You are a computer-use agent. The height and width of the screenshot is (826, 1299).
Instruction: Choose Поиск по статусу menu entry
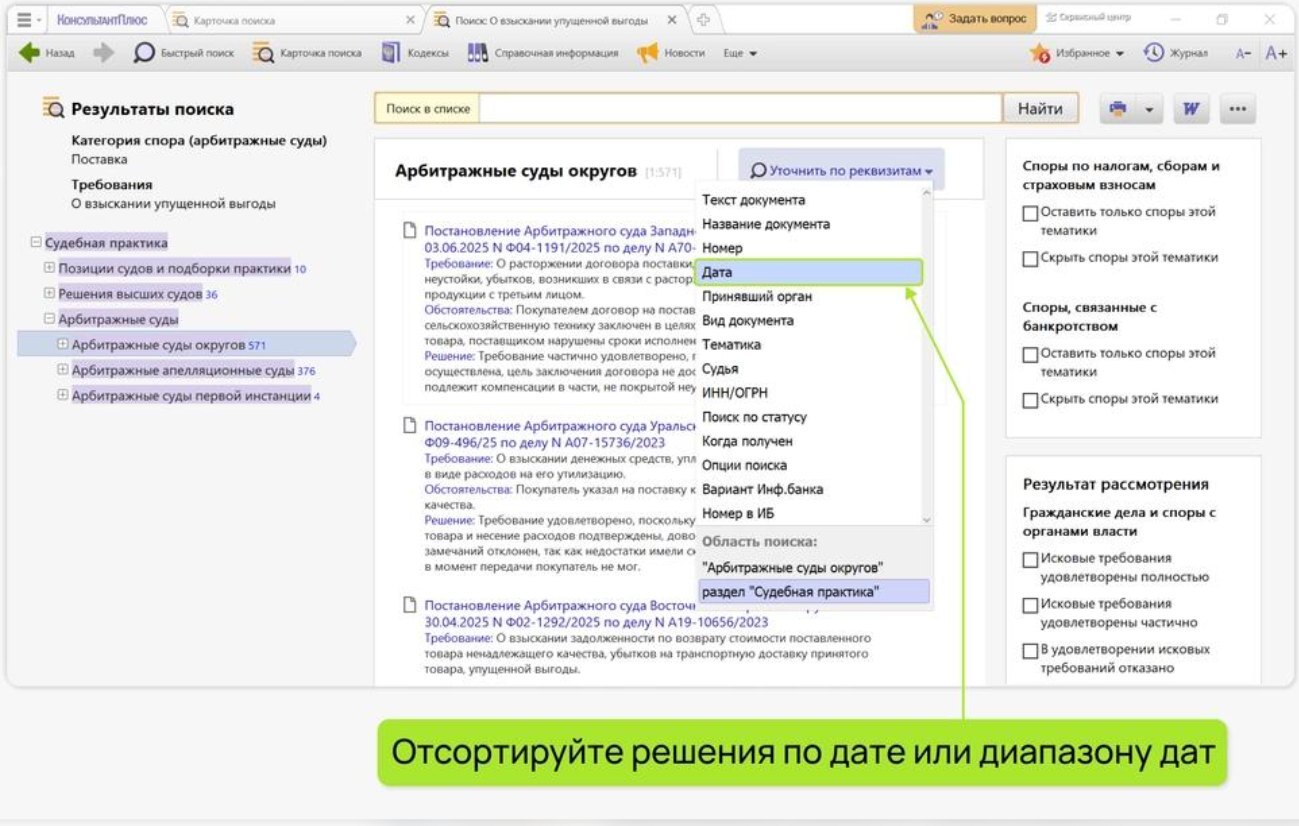[x=754, y=417]
